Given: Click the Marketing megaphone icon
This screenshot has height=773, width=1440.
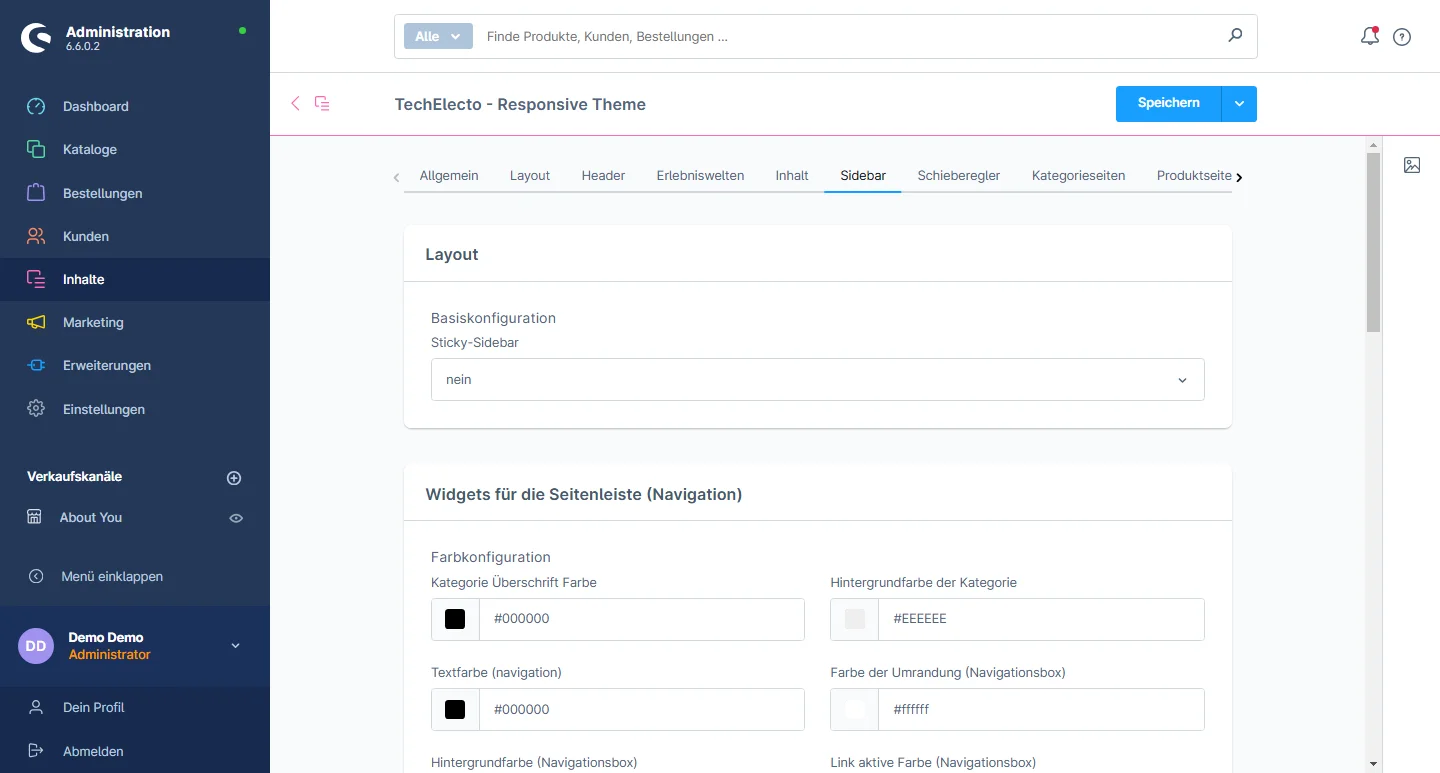Looking at the screenshot, I should tap(36, 322).
